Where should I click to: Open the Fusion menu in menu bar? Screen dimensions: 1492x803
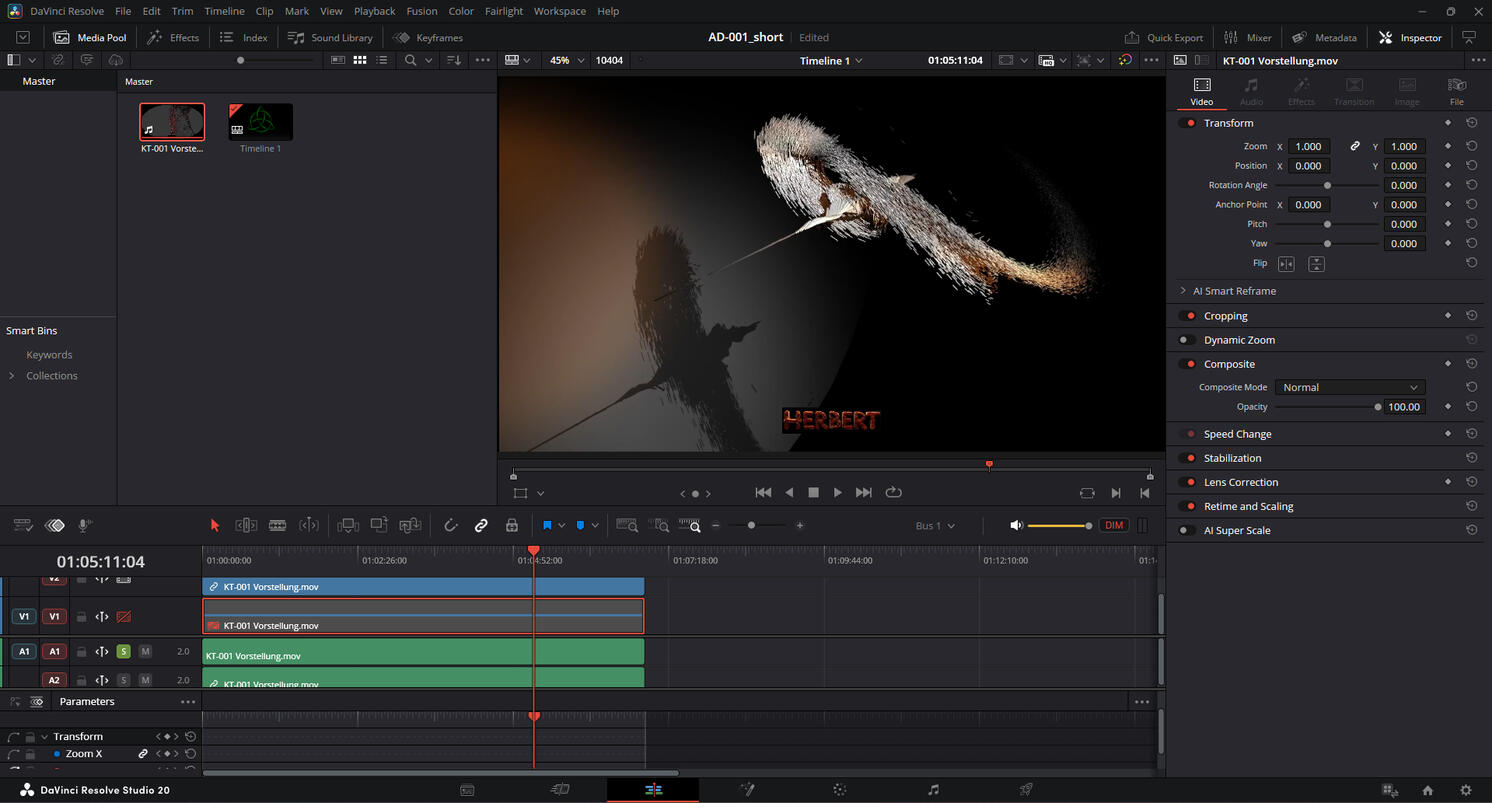pos(421,11)
